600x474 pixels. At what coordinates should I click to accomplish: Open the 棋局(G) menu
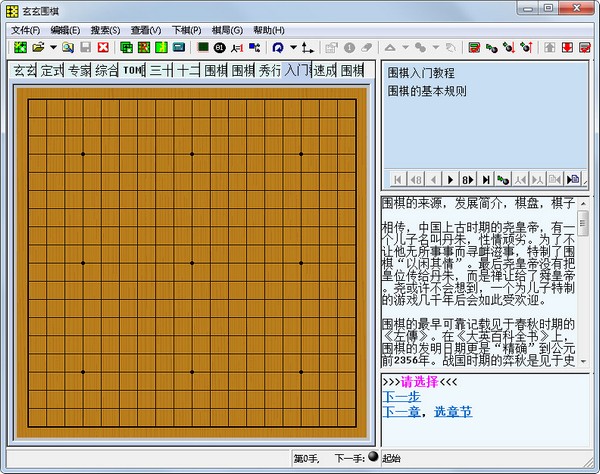[226, 30]
